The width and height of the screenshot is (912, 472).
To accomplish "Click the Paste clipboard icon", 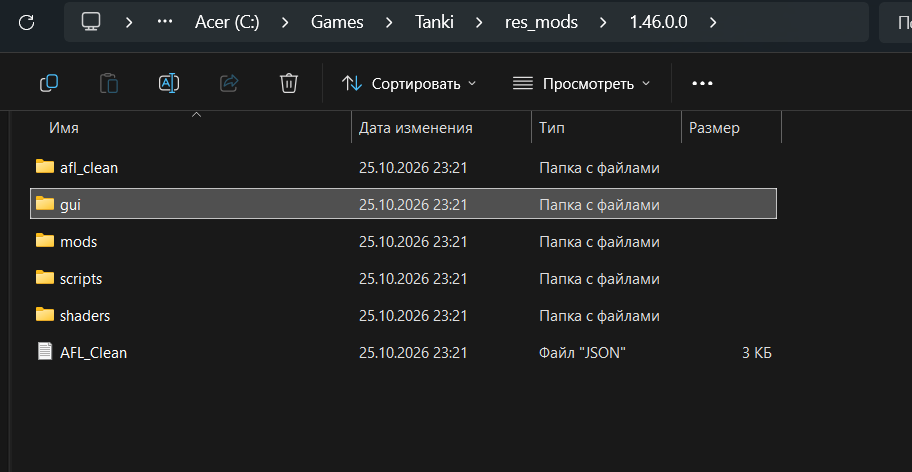I will point(109,84).
